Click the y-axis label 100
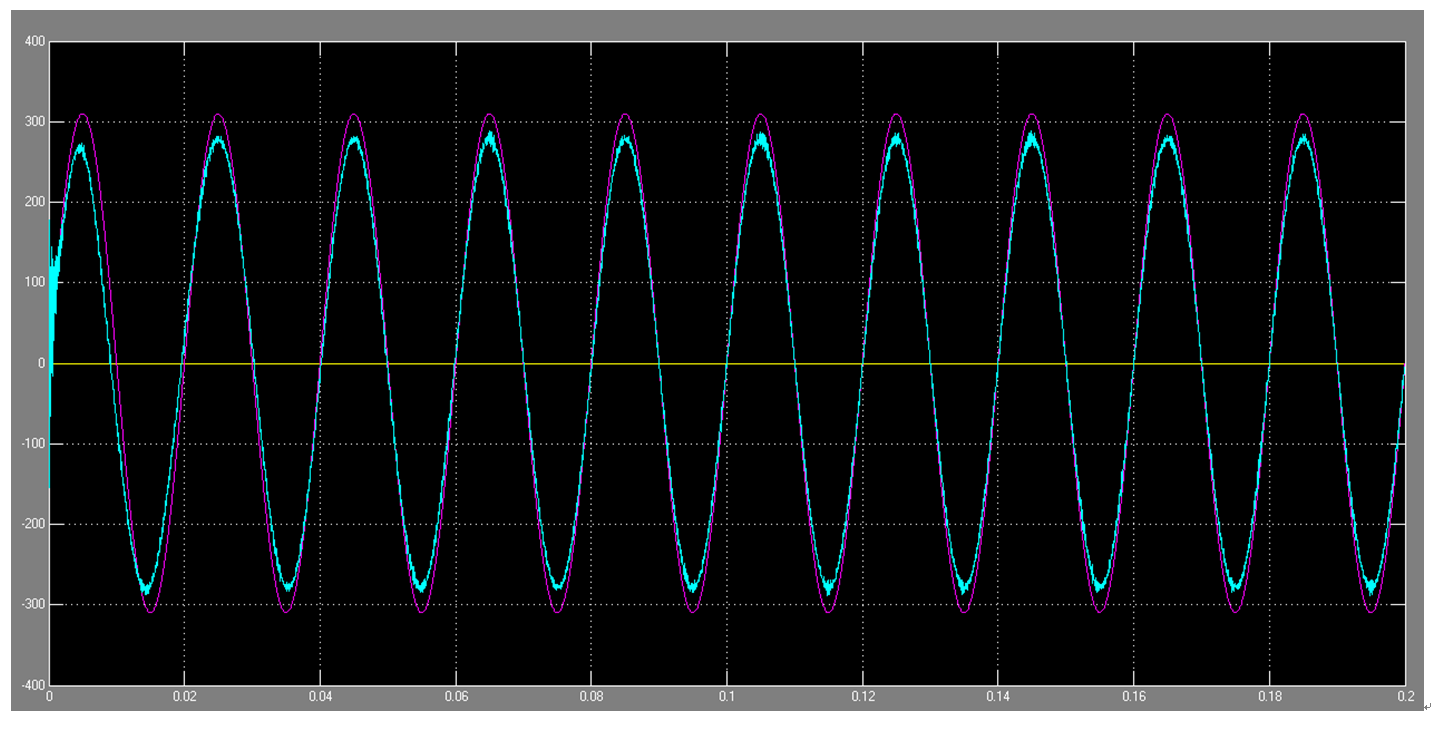 point(36,283)
